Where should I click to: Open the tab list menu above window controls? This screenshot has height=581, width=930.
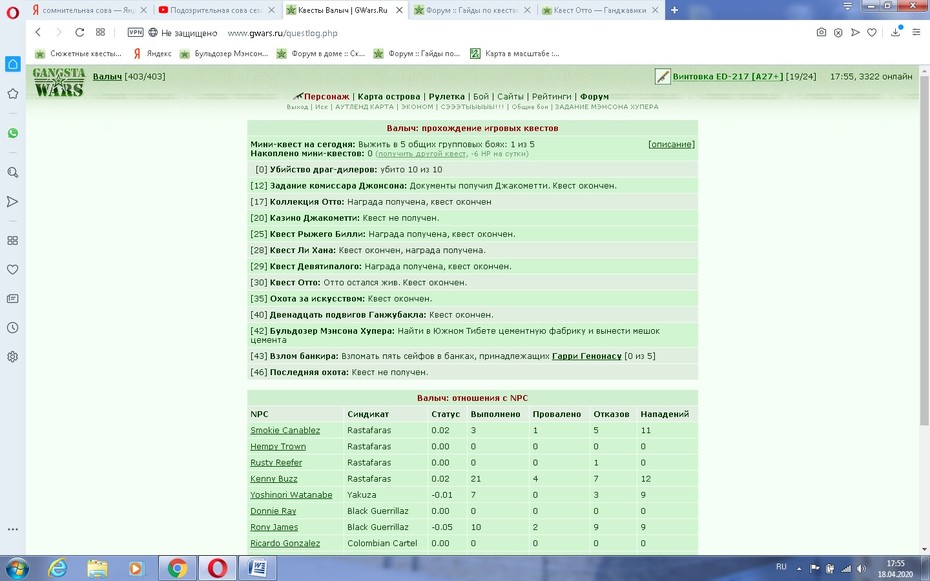848,7
